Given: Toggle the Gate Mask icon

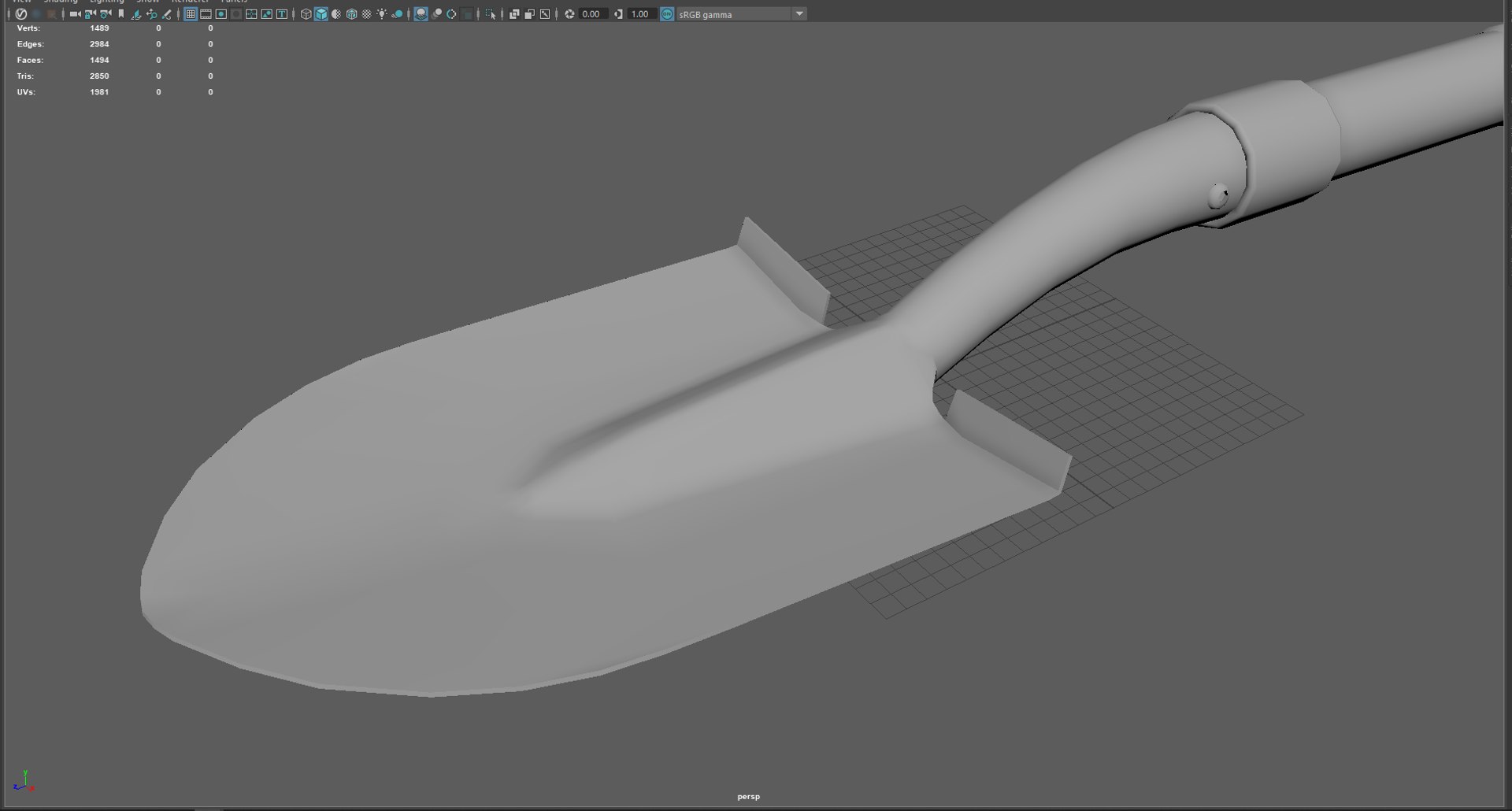Looking at the screenshot, I should (x=236, y=14).
